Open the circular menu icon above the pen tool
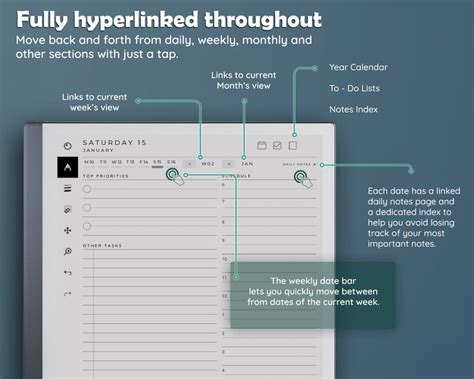The image size is (474, 379). tap(68, 146)
